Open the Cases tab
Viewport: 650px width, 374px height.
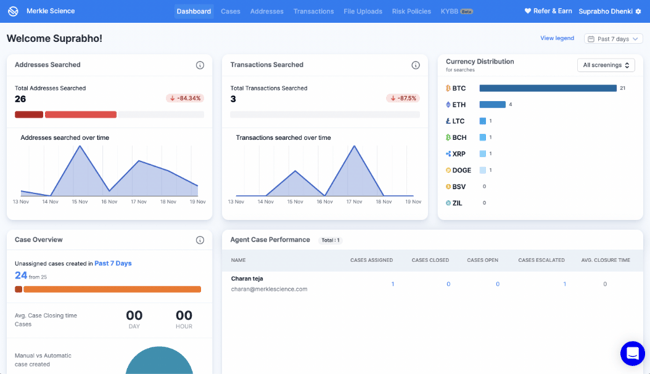[x=230, y=11]
